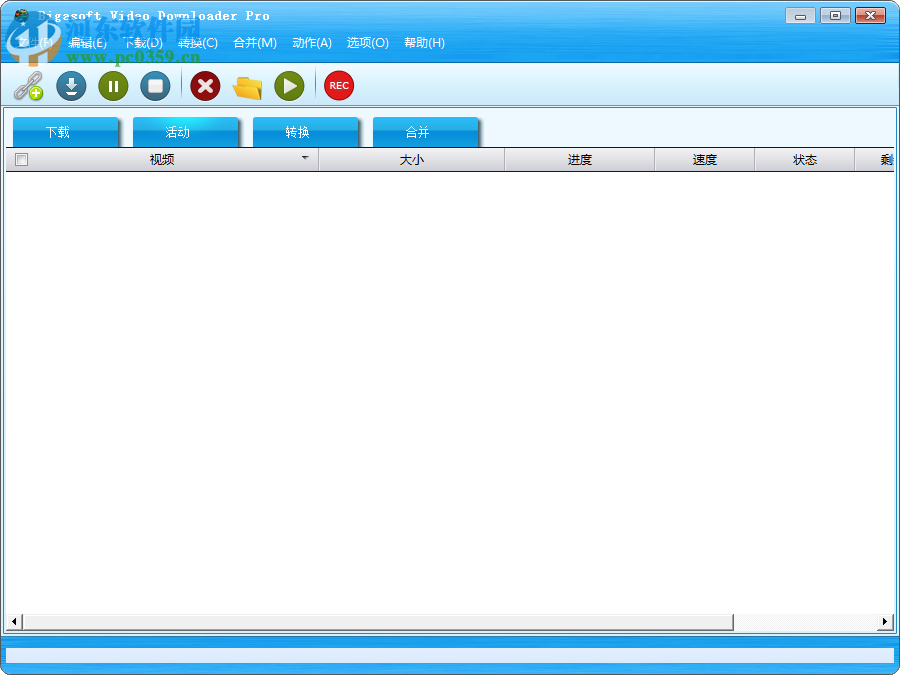
Task: Open the downloads folder icon
Action: click(246, 86)
